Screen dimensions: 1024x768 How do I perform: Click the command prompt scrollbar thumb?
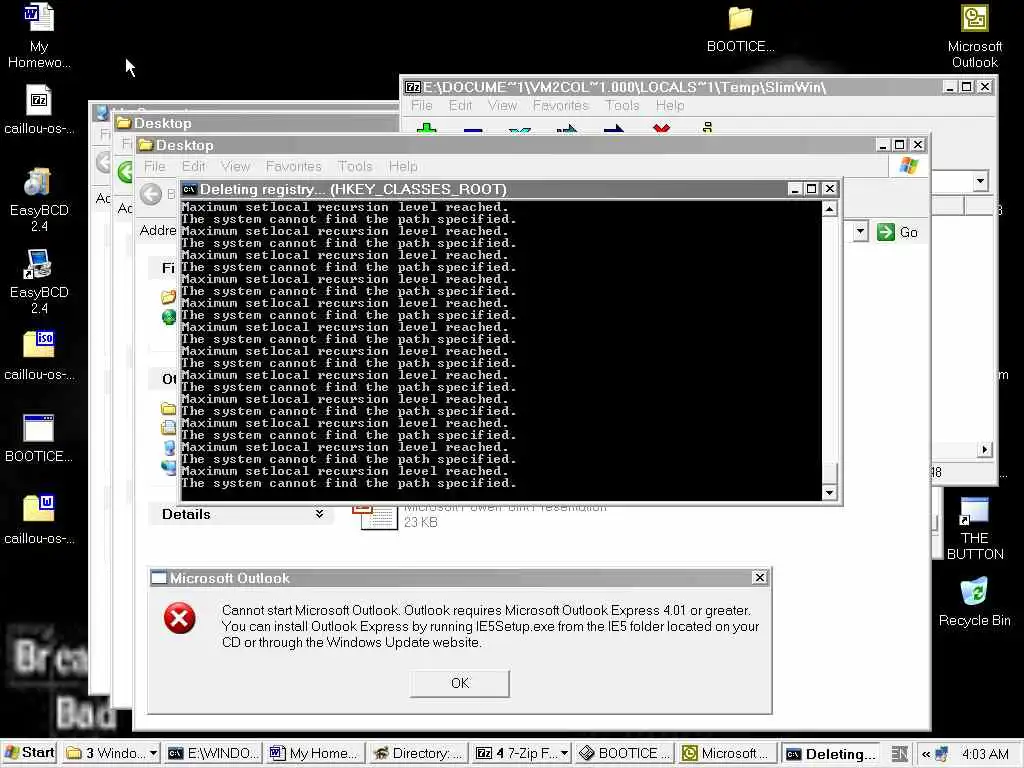tap(829, 473)
